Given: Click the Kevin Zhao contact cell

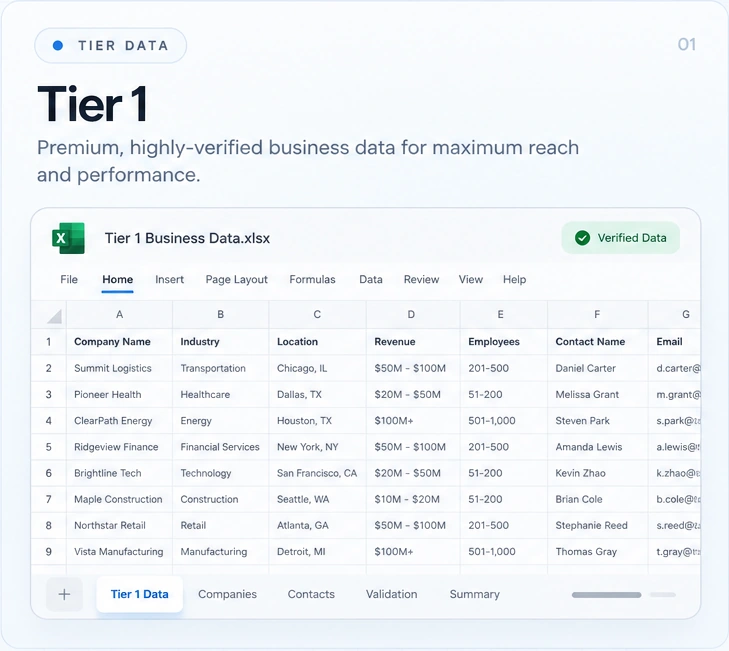Looking at the screenshot, I should [x=597, y=473].
